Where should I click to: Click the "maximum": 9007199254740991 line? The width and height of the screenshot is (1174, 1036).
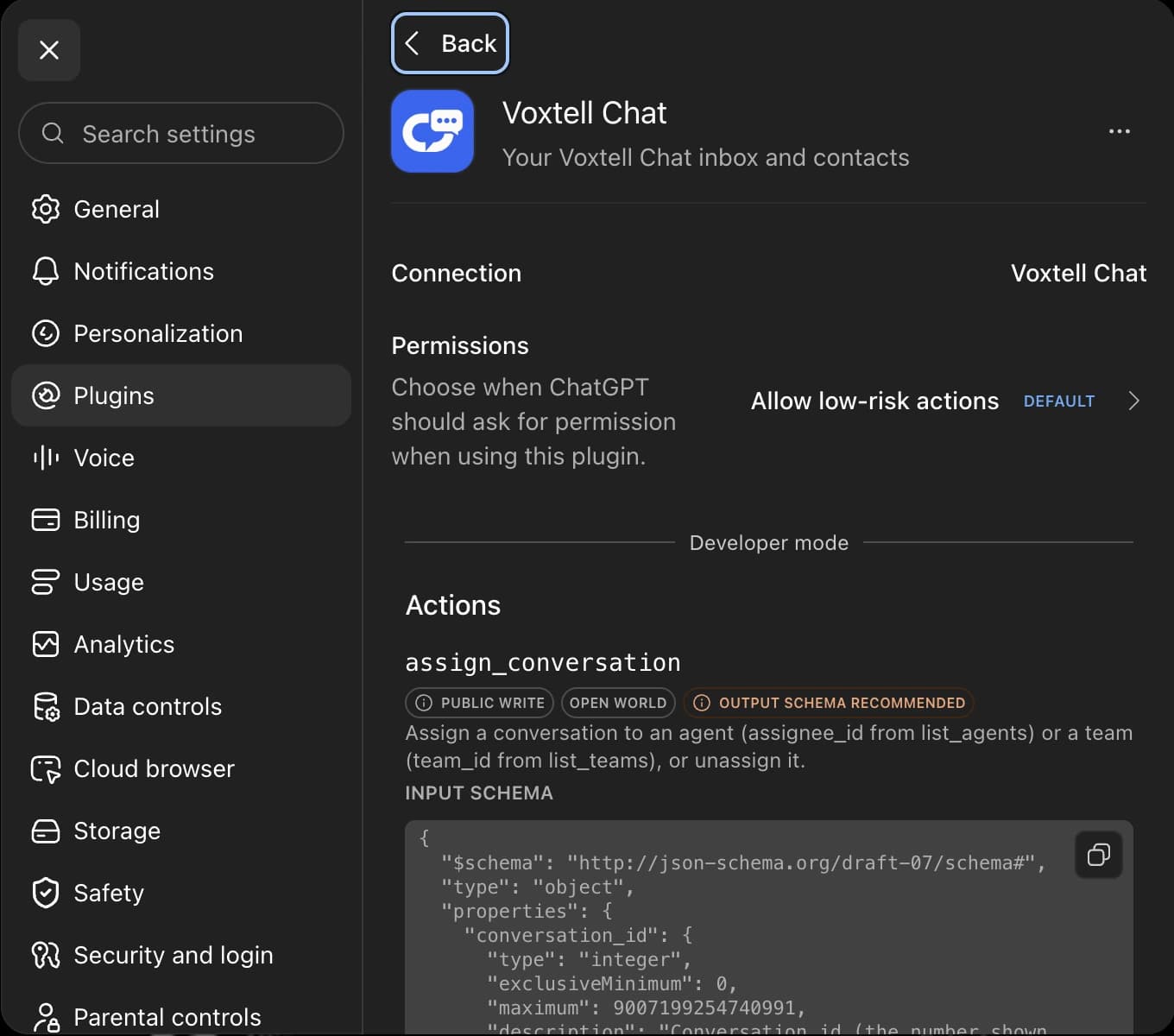[647, 1008]
